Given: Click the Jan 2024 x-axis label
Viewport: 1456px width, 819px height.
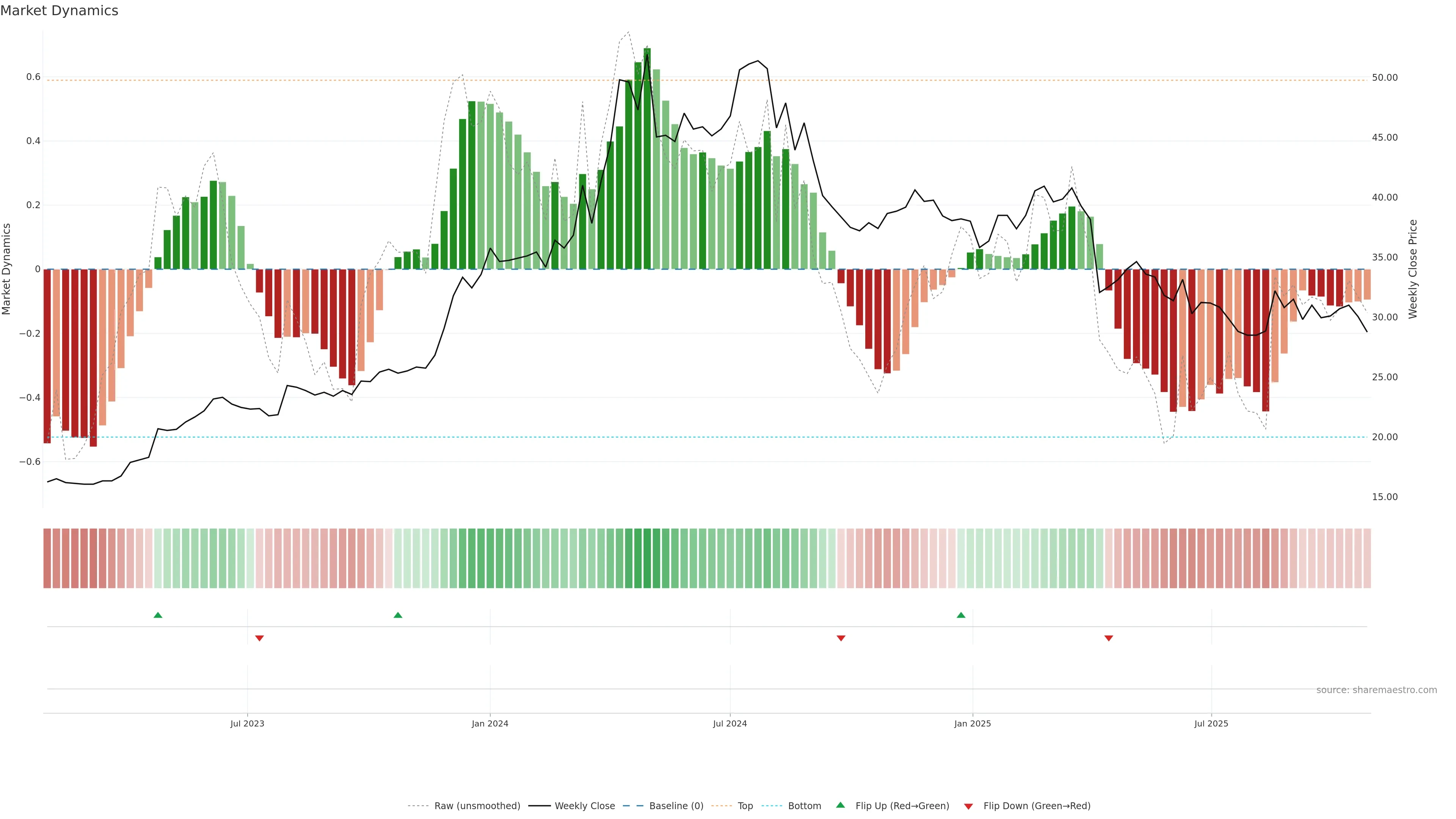Looking at the screenshot, I should (x=490, y=723).
